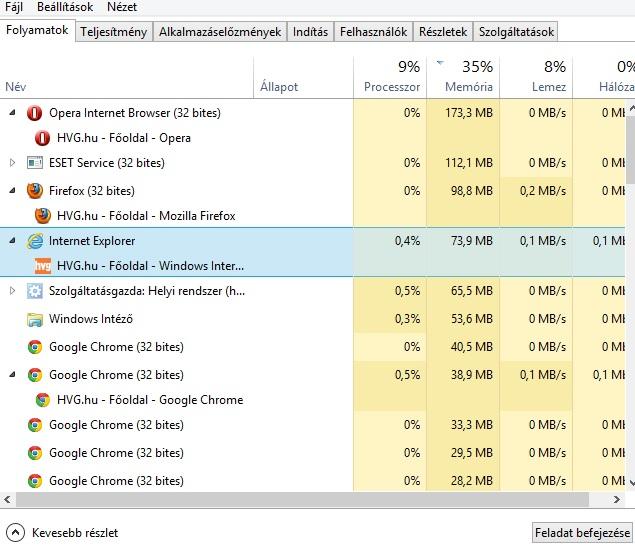Click the Chrome icon in the 28,2 MB row
635x556 pixels.
point(35,481)
